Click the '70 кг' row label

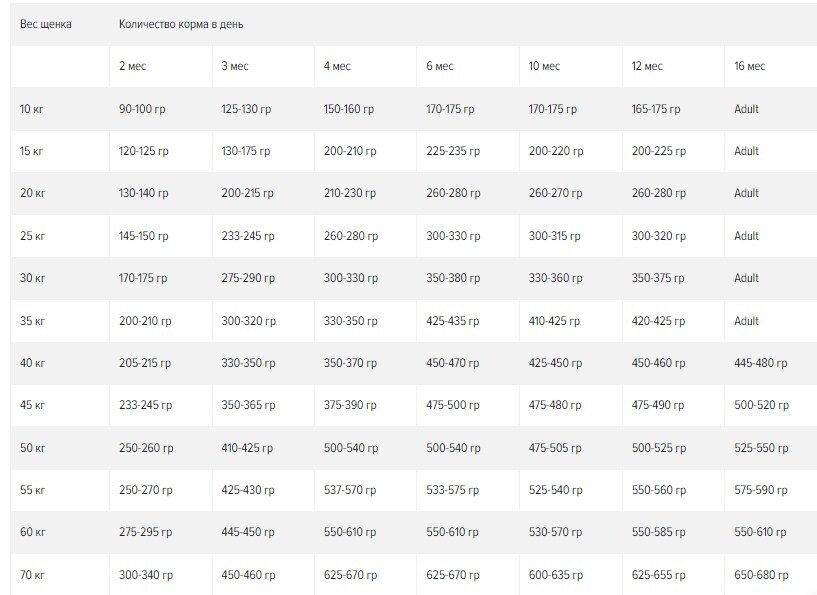(x=32, y=575)
